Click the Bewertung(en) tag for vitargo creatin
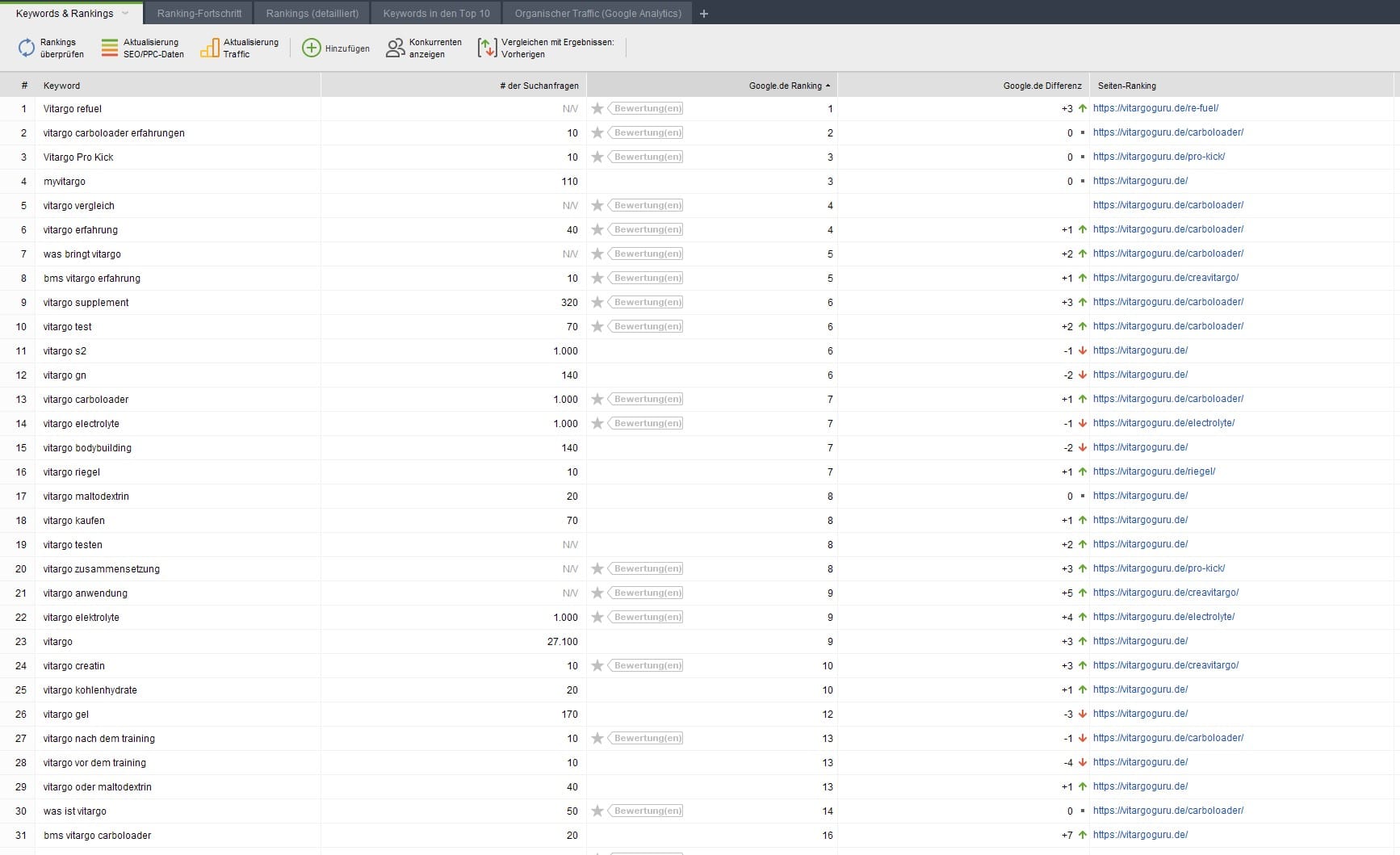Viewport: 1400px width, 855px height. coord(646,665)
